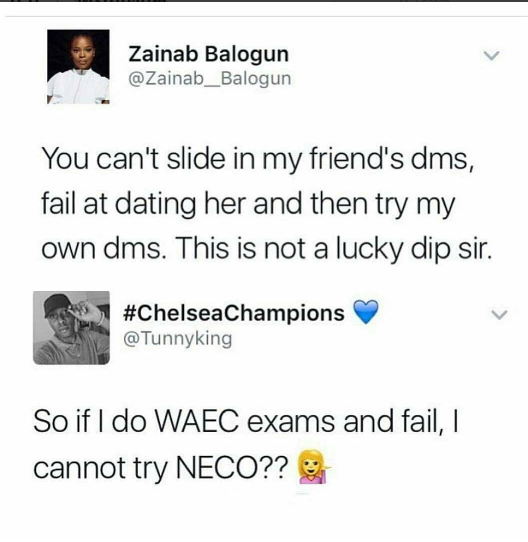This screenshot has width=528, height=542.
Task: Expand the options chevron on Zainab's tweet
Action: click(x=491, y=56)
